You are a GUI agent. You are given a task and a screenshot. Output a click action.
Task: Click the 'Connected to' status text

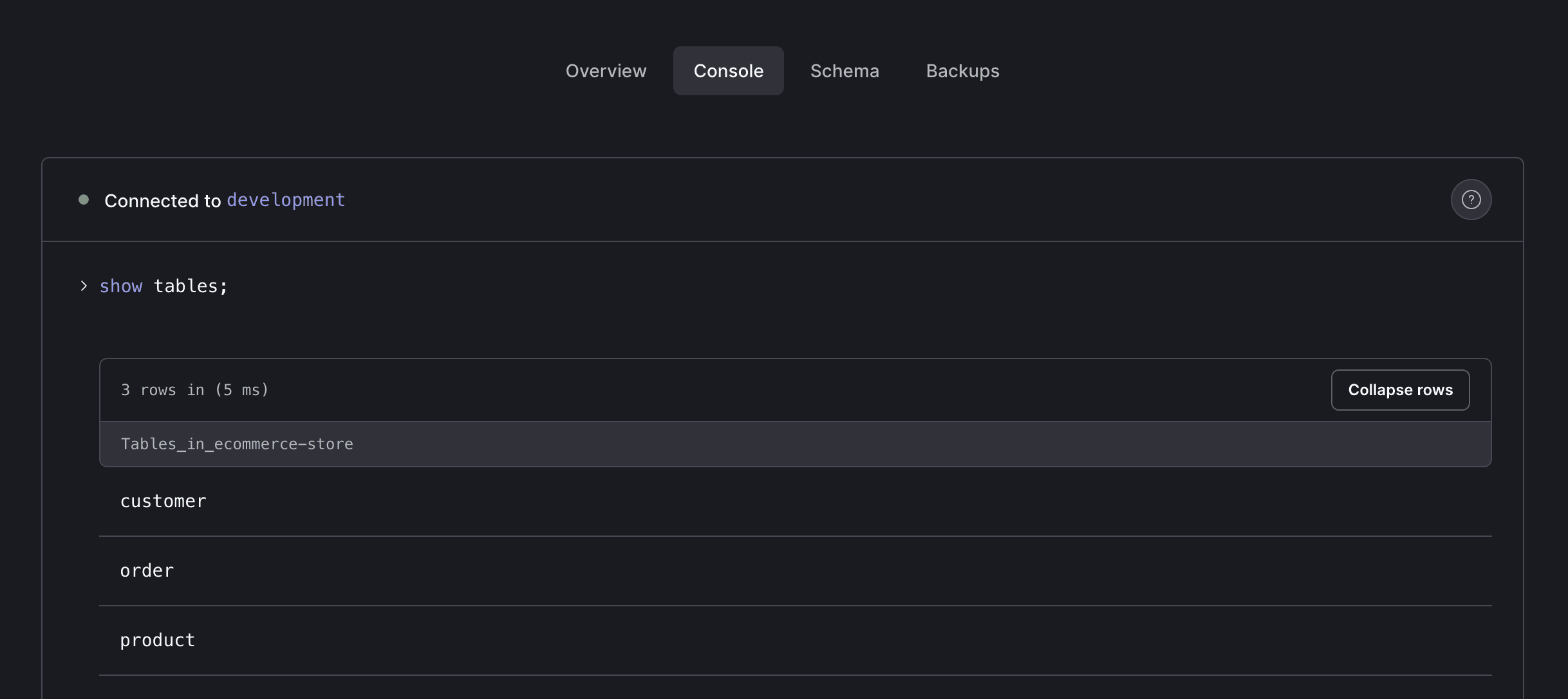(162, 201)
